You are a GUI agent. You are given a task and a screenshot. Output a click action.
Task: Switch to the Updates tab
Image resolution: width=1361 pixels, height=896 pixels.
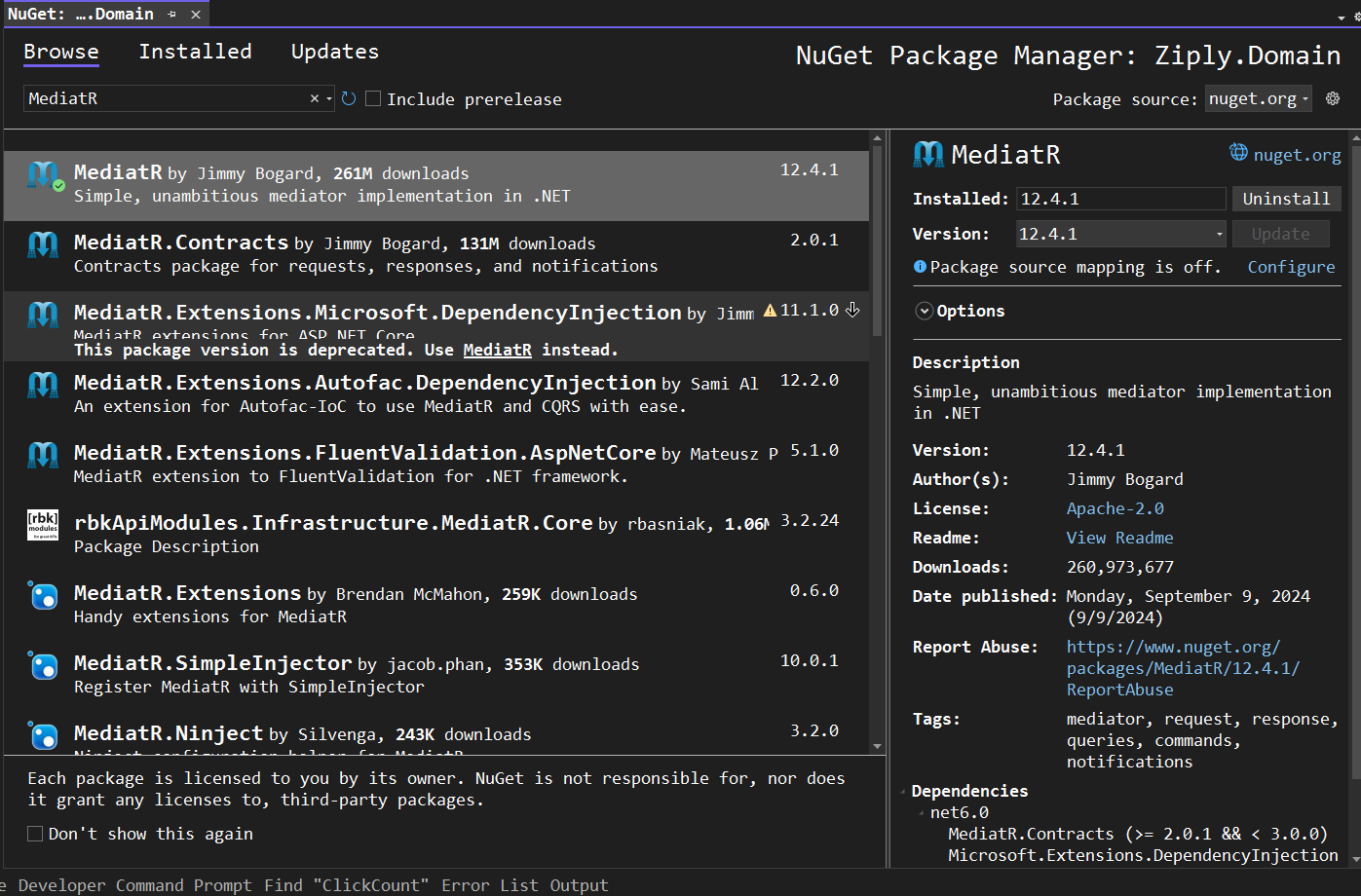click(335, 52)
